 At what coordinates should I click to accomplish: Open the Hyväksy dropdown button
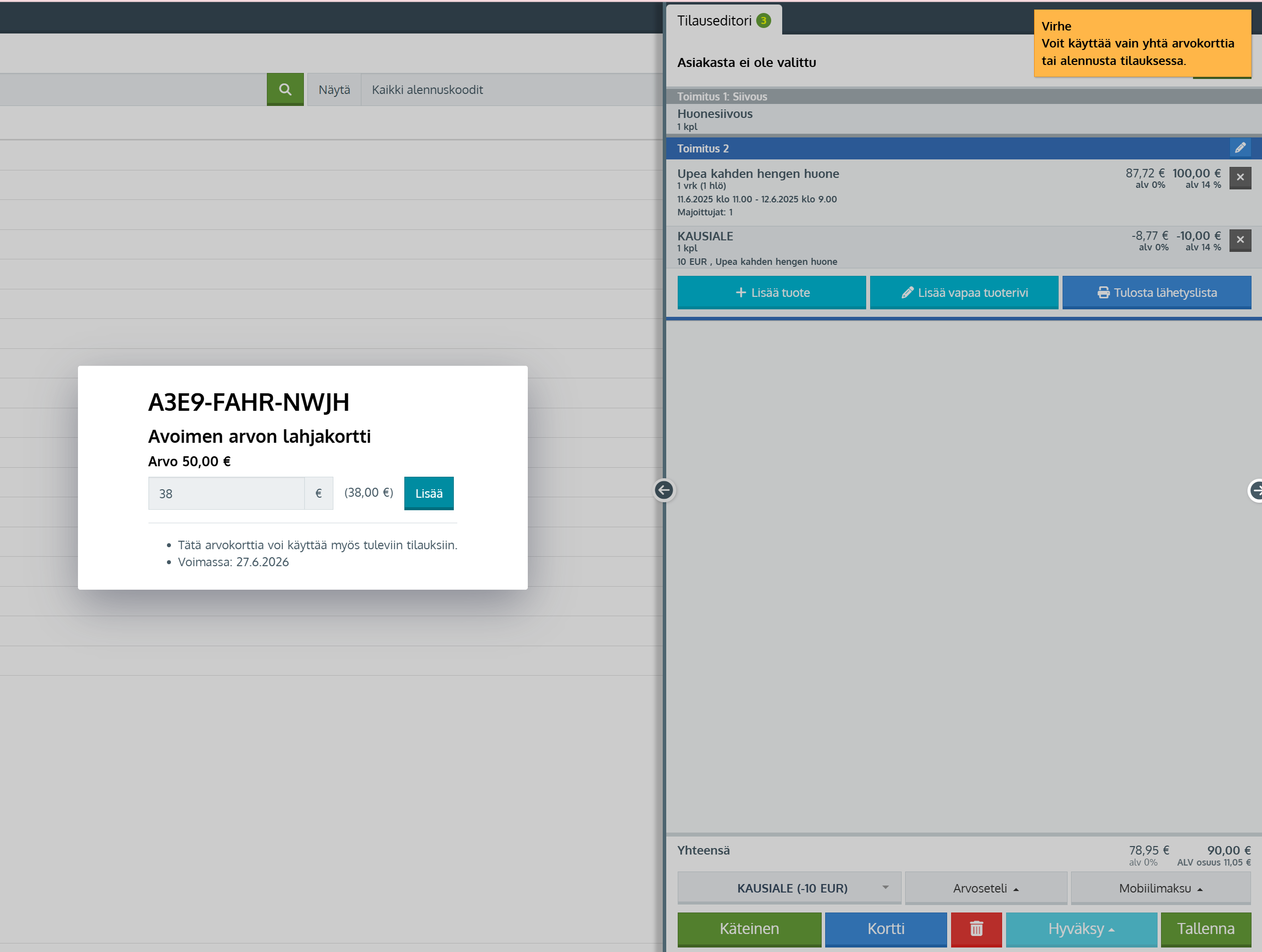[x=1081, y=929]
